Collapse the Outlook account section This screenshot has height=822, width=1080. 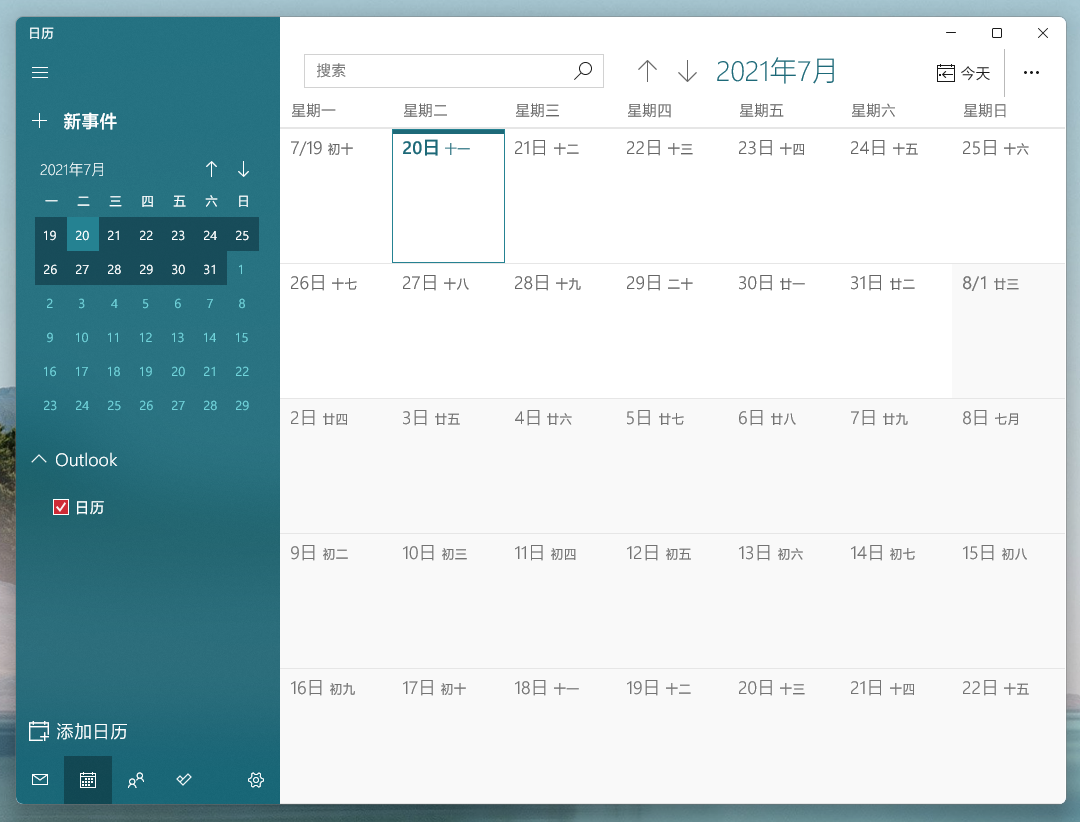38,460
